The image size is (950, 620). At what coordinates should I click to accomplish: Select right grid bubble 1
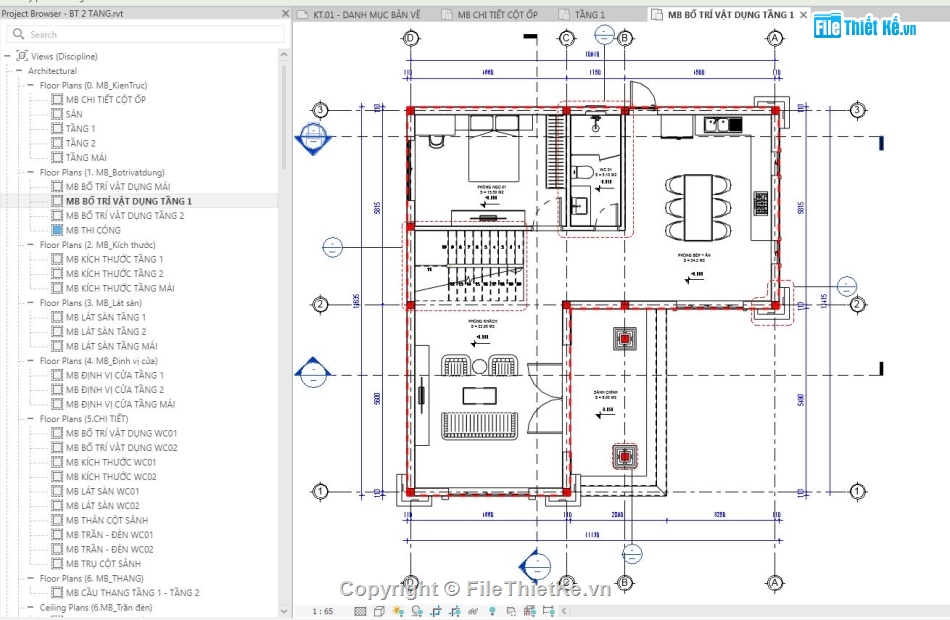pyautogui.click(x=857, y=491)
